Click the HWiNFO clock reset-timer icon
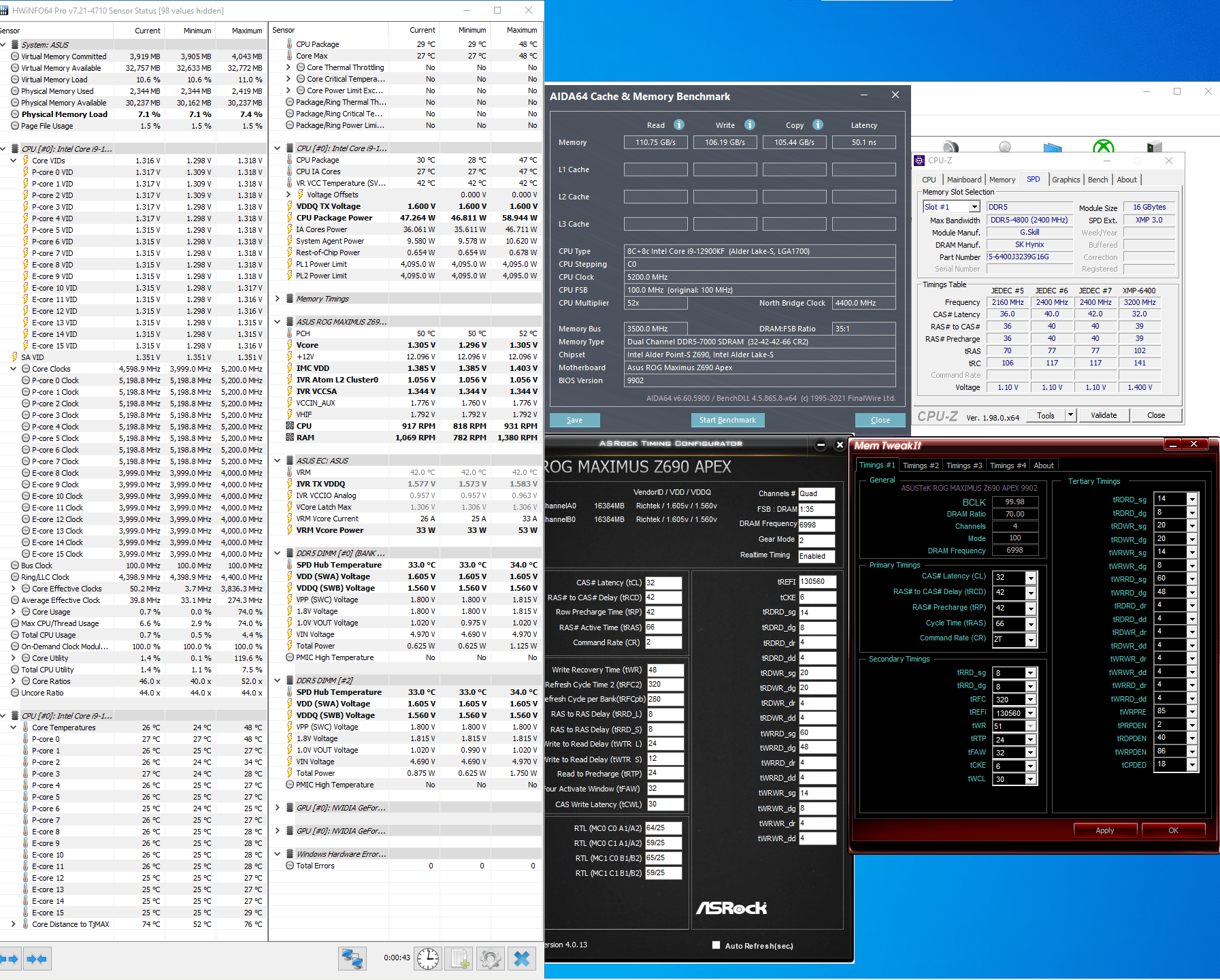 coord(428,959)
